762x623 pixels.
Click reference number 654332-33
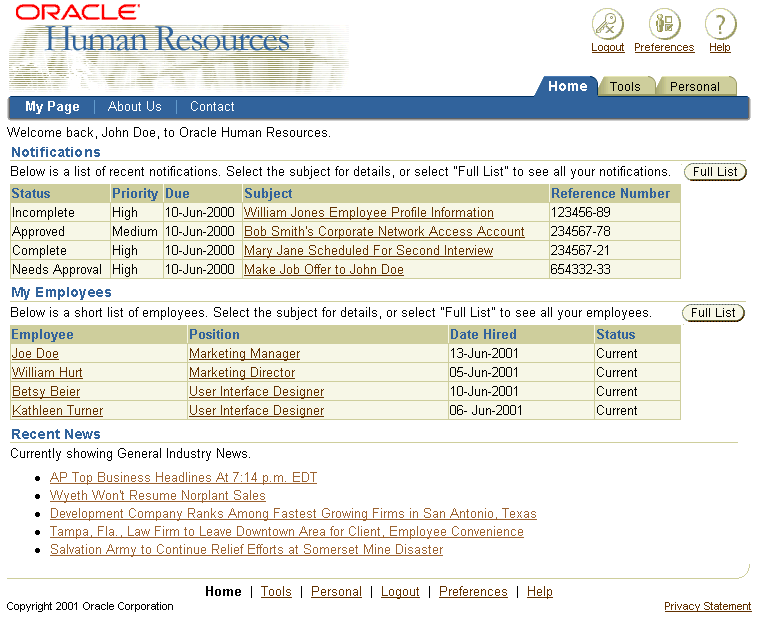580,270
